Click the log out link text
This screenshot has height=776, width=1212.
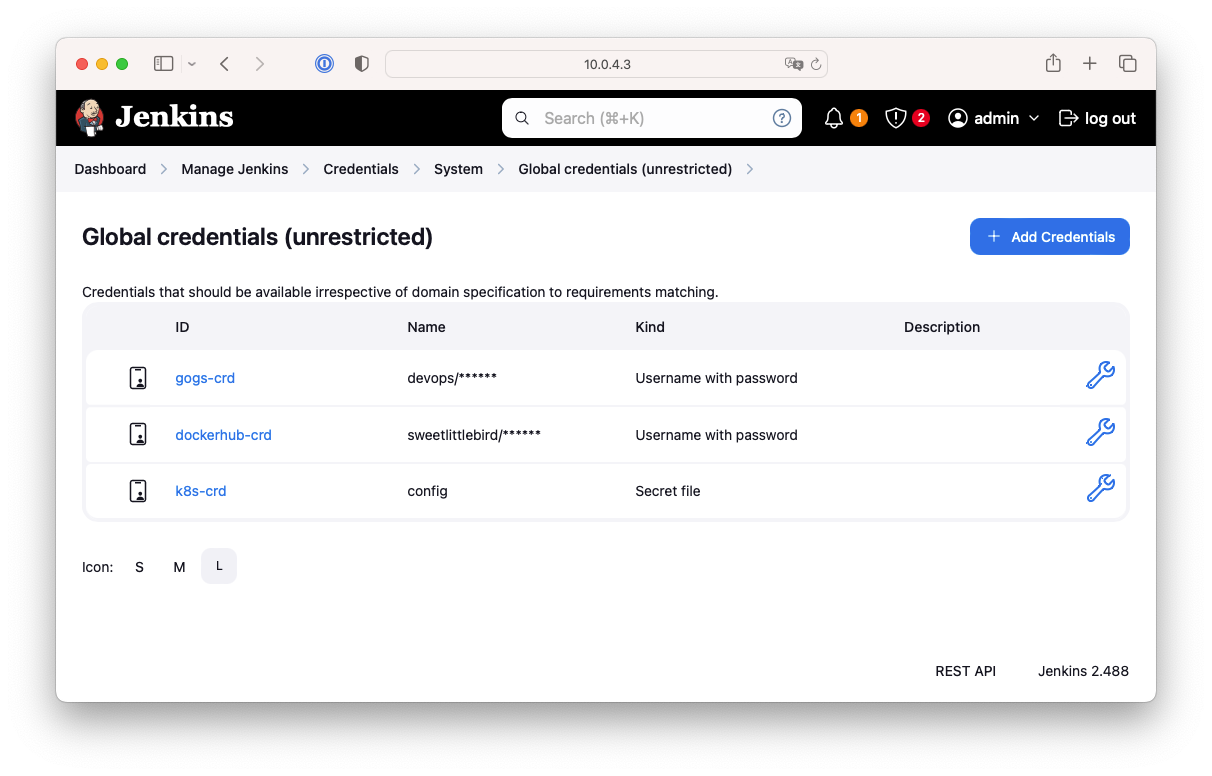click(1110, 118)
